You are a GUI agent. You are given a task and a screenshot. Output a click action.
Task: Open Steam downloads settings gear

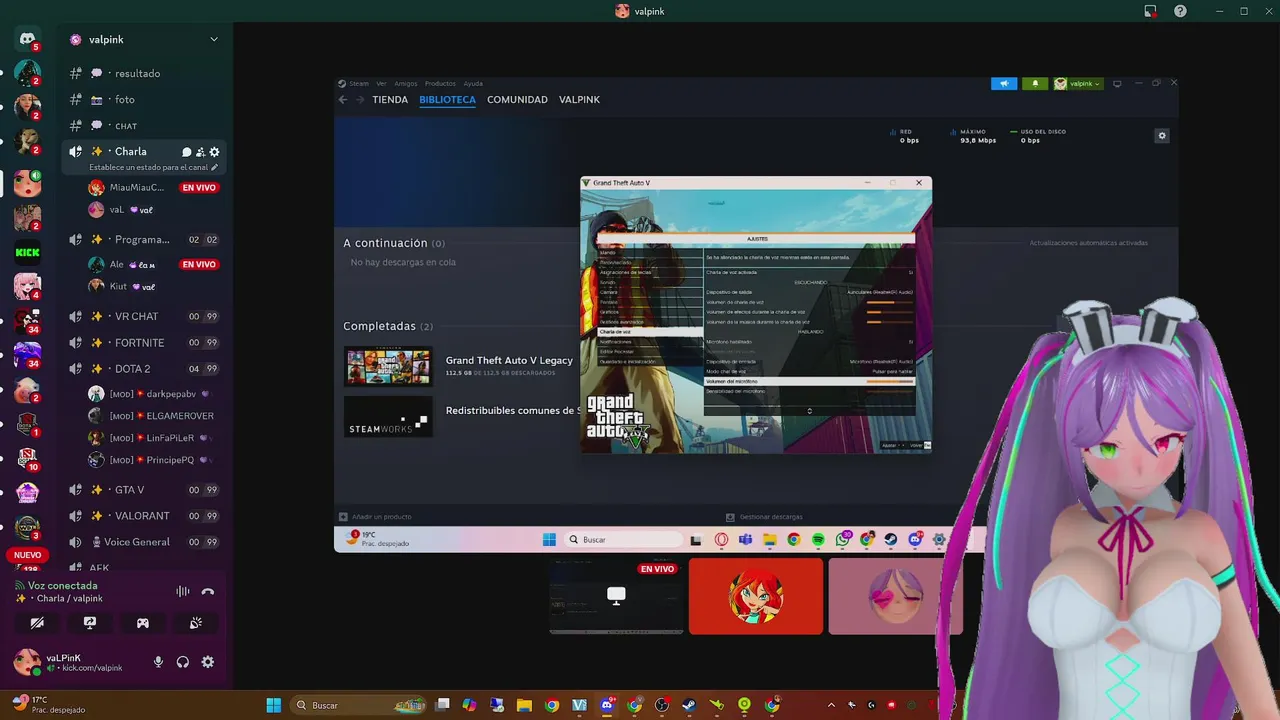1161,136
